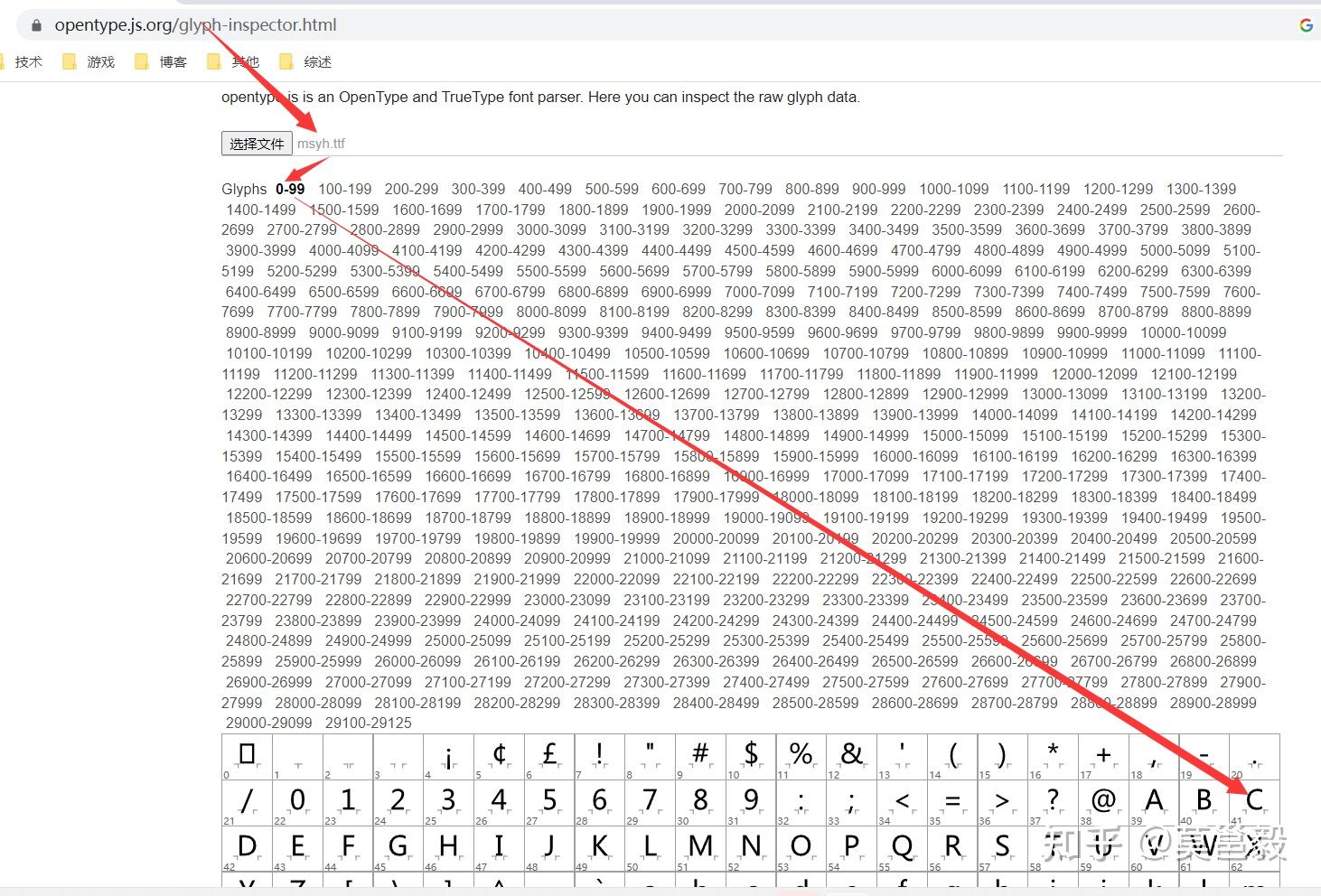
Task: Inspect the letter G glyph cell
Action: [x=398, y=849]
